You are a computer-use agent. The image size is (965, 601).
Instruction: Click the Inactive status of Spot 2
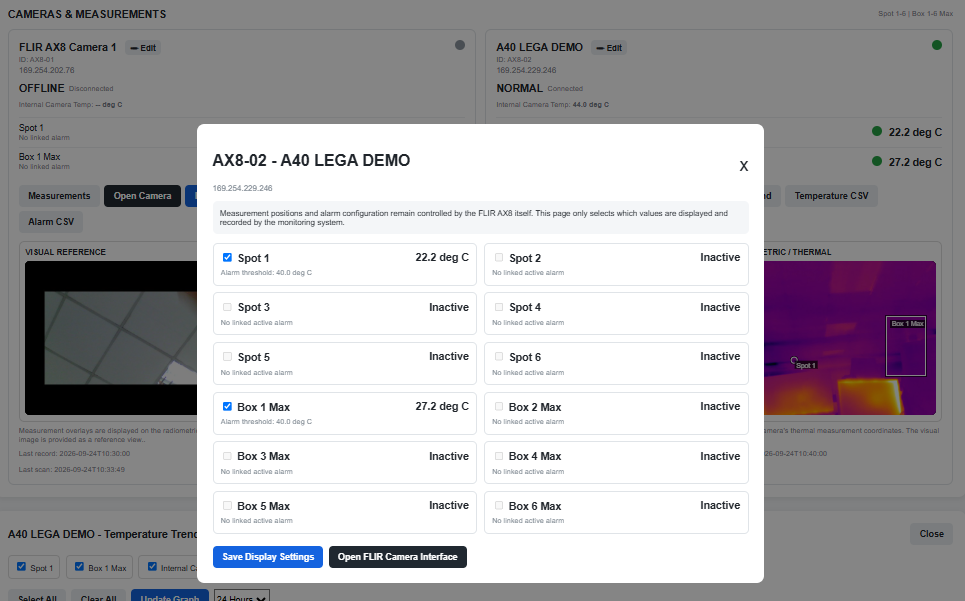click(x=720, y=257)
